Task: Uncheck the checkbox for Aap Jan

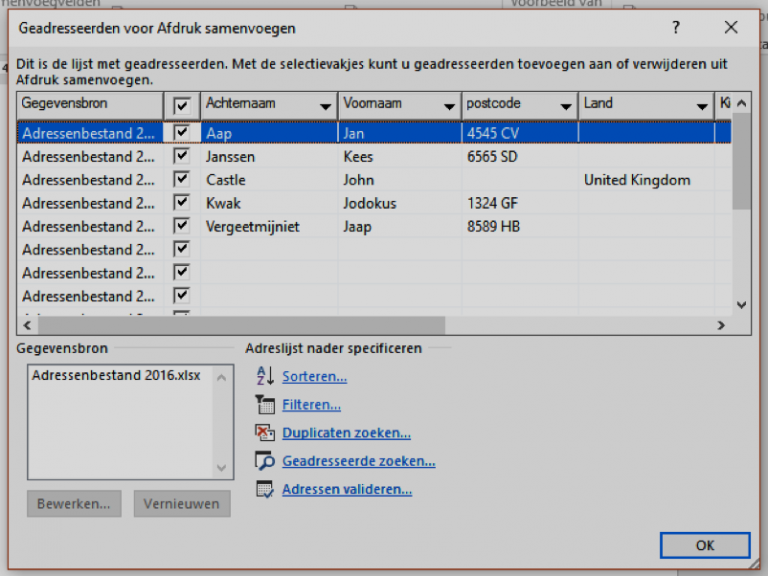Action: 182,132
